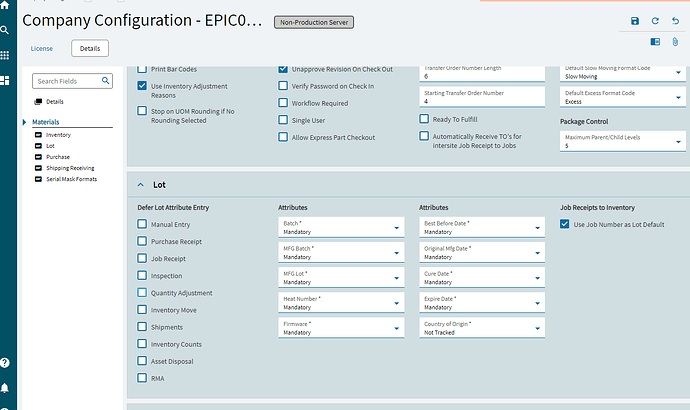Open the dashboard tiles icon in sidebar
690x410 pixels.
[x=5, y=81]
